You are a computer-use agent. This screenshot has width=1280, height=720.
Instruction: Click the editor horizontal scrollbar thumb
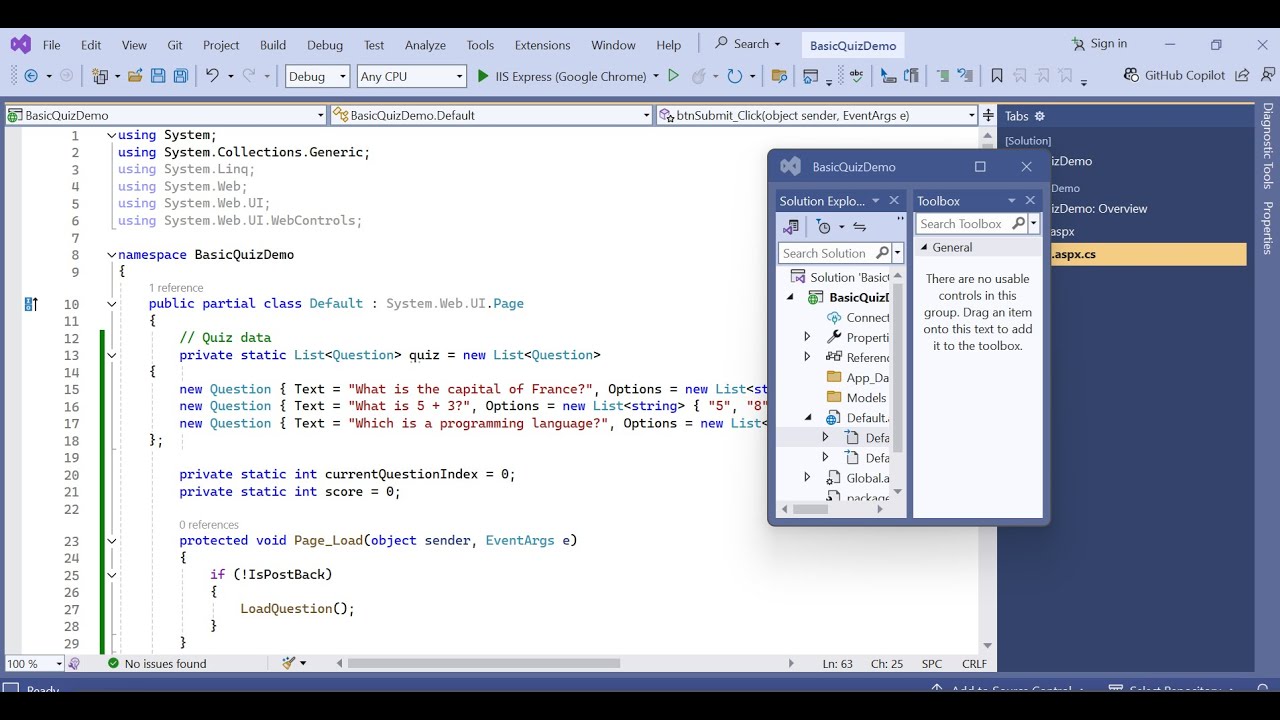click(484, 663)
